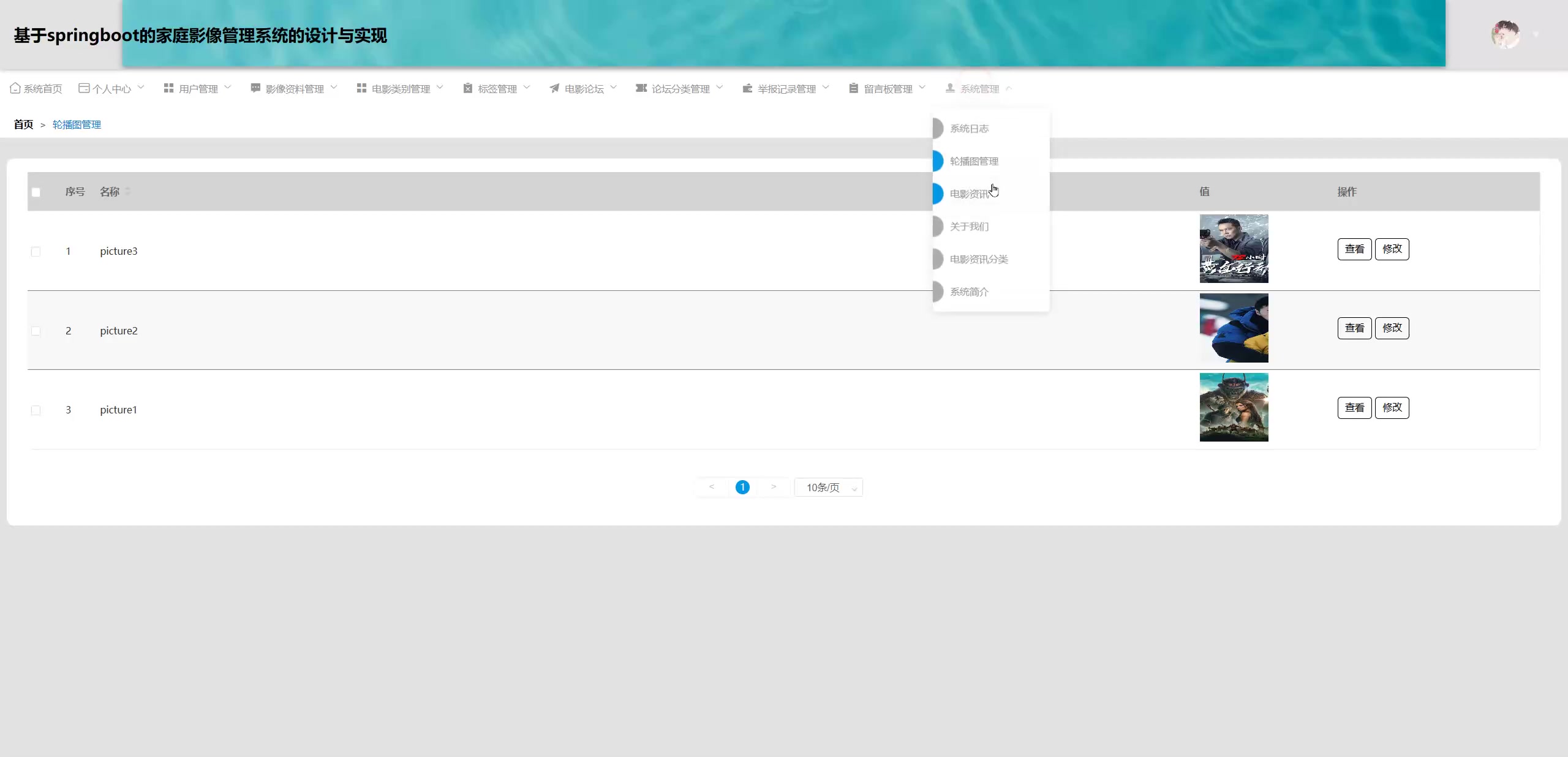Viewport: 1568px width, 757px height.
Task: Click 查看 button for picture2
Action: tap(1354, 328)
